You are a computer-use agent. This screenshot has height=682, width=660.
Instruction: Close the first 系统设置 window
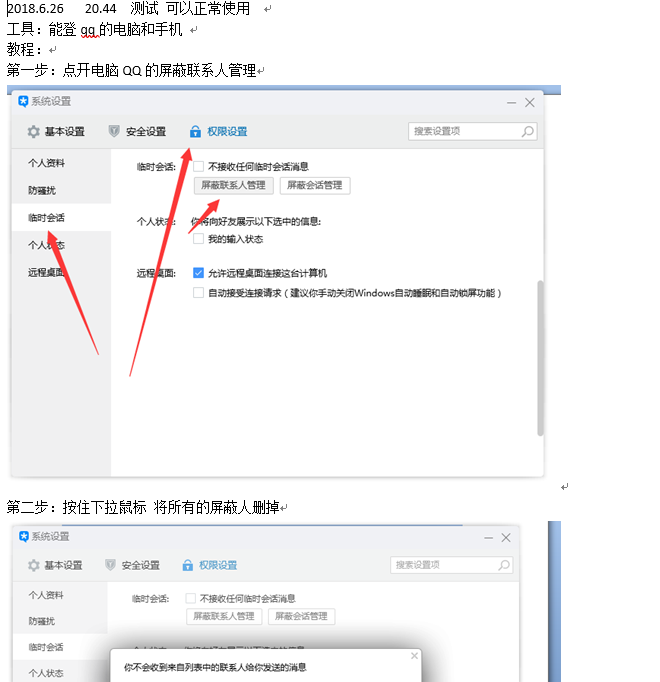(x=529, y=103)
